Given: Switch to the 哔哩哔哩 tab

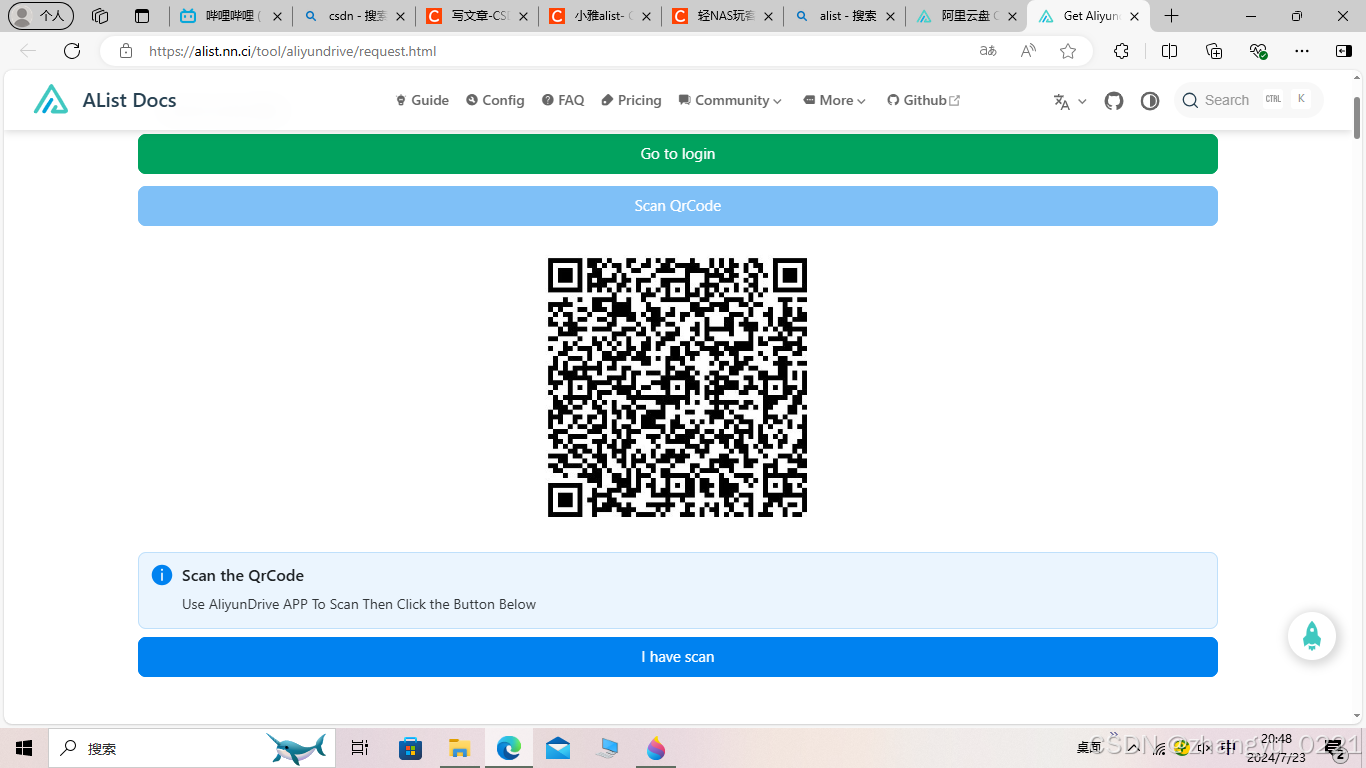Looking at the screenshot, I should (231, 16).
